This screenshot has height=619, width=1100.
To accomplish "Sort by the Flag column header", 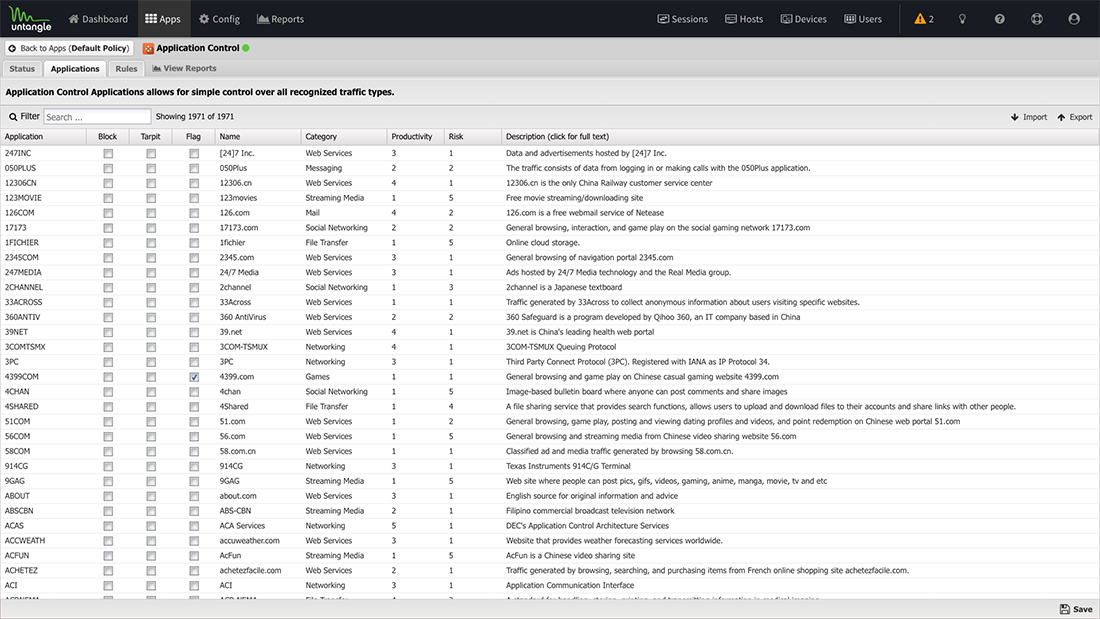I will (194, 137).
